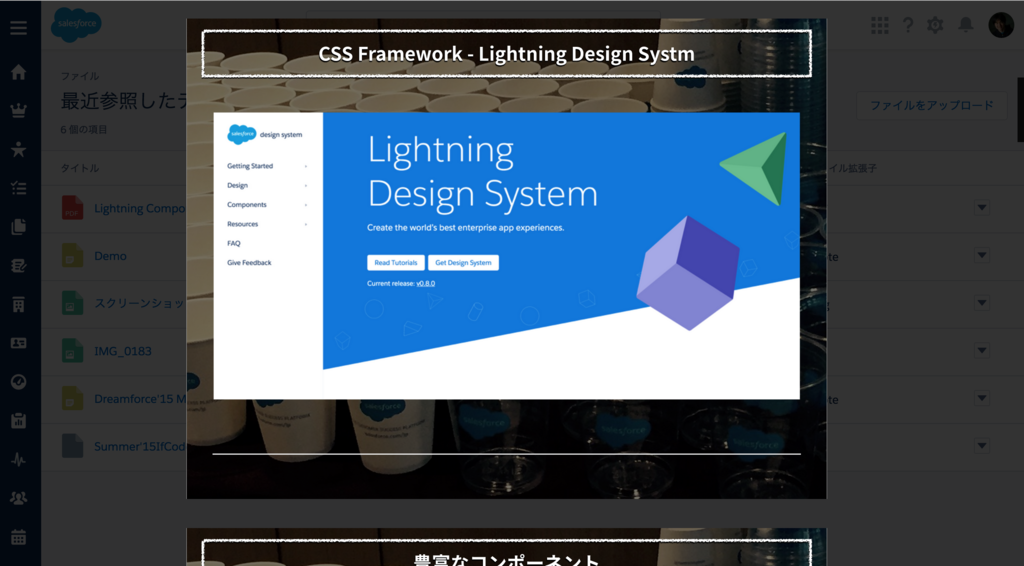Click the ファイルをアップロード upload button
Screen dimensions: 1024x566
click(x=932, y=105)
